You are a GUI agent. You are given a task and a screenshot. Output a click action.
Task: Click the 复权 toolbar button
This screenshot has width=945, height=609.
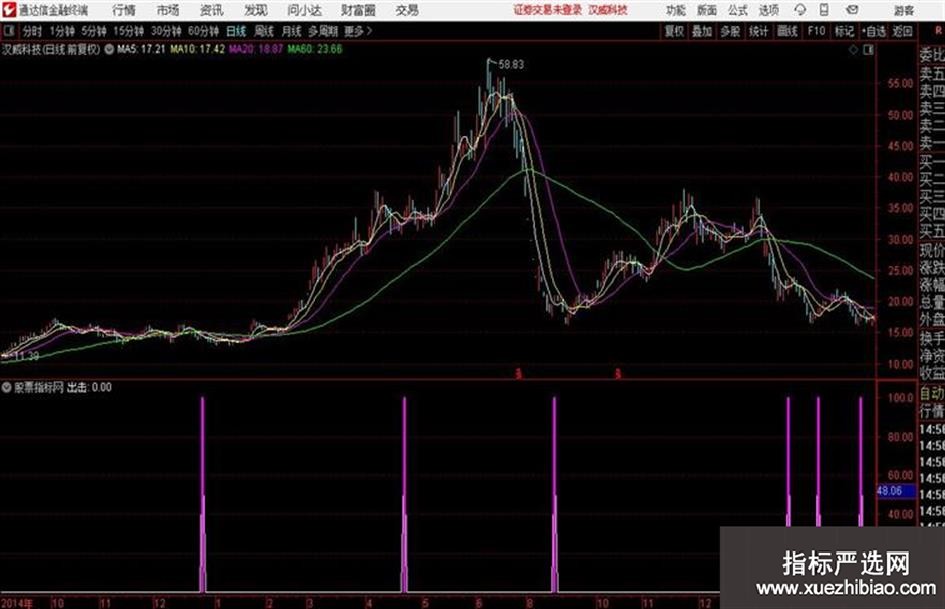(x=674, y=31)
